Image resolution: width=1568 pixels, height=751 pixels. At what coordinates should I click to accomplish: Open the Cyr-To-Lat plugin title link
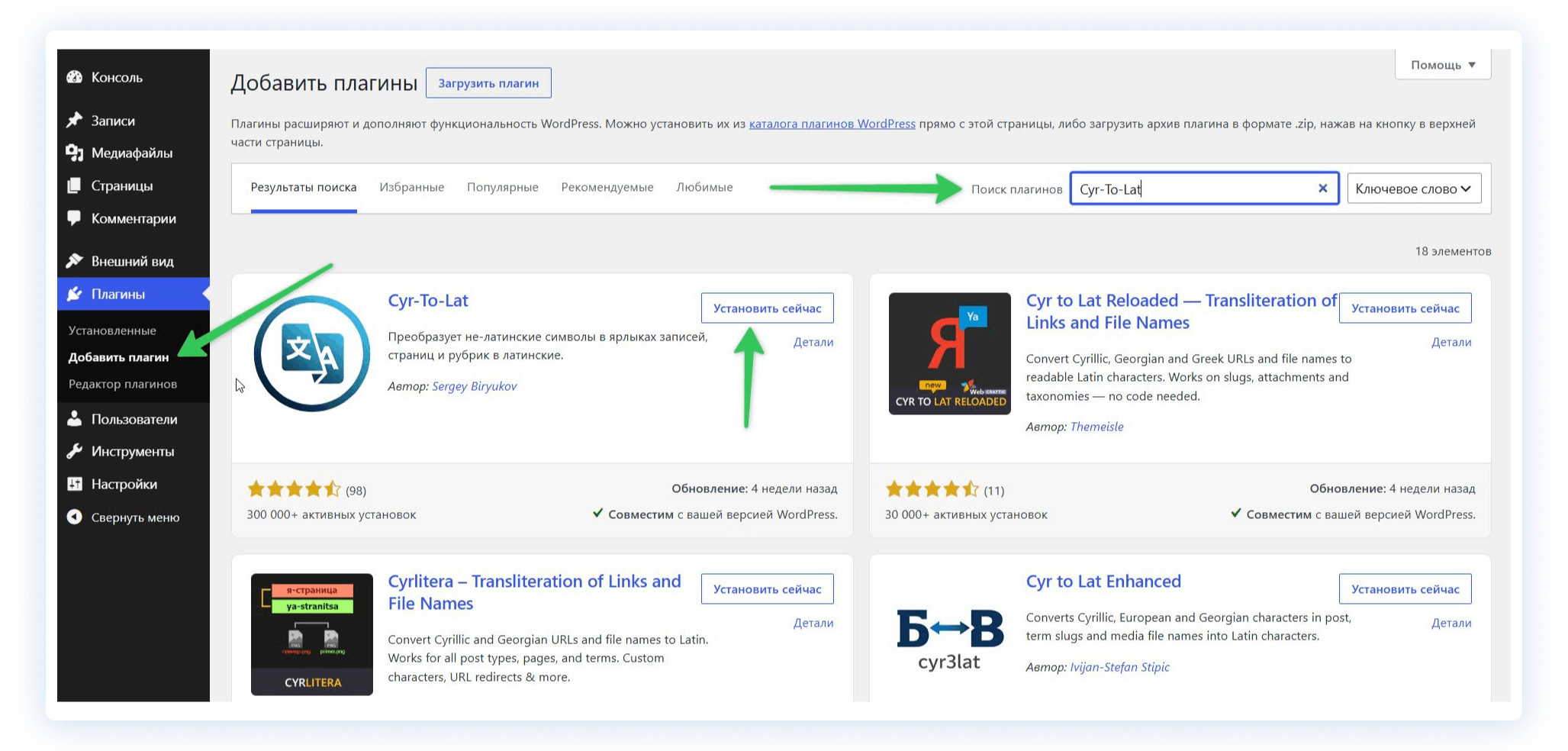click(x=428, y=301)
